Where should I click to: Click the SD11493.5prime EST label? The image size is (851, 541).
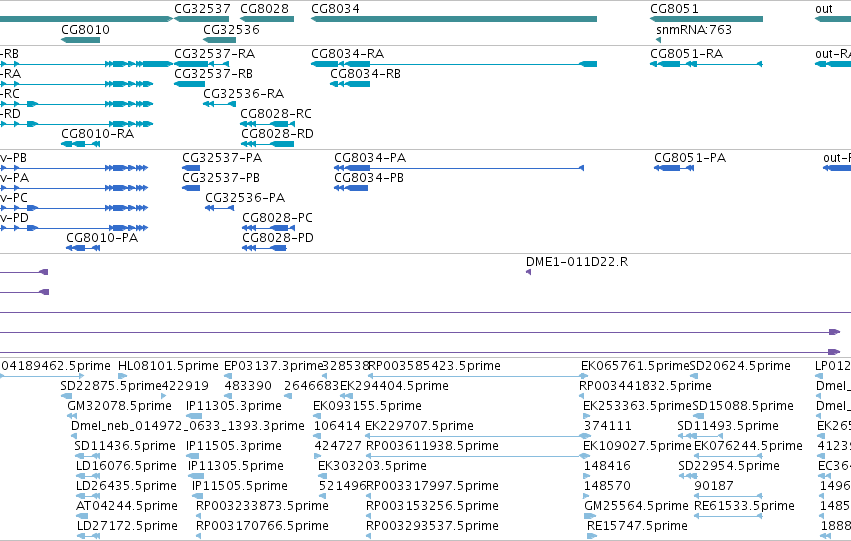pos(728,427)
